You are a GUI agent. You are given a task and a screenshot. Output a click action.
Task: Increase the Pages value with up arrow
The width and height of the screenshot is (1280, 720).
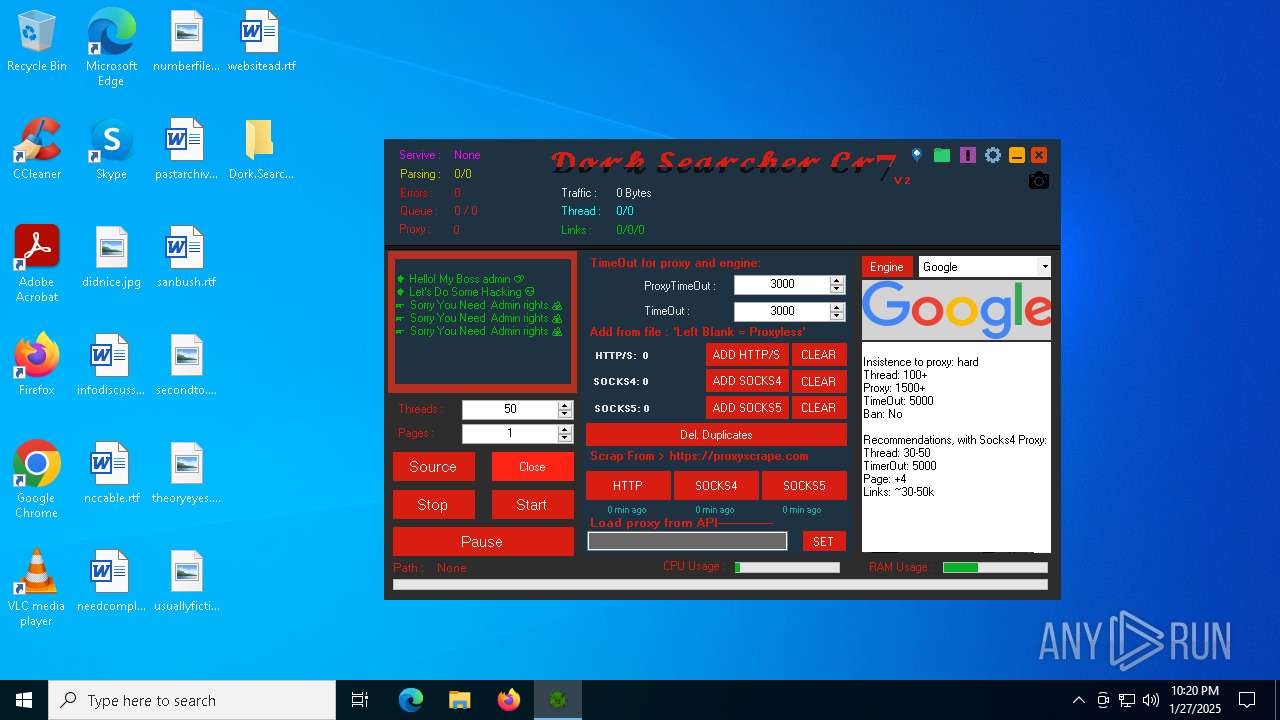(565, 429)
